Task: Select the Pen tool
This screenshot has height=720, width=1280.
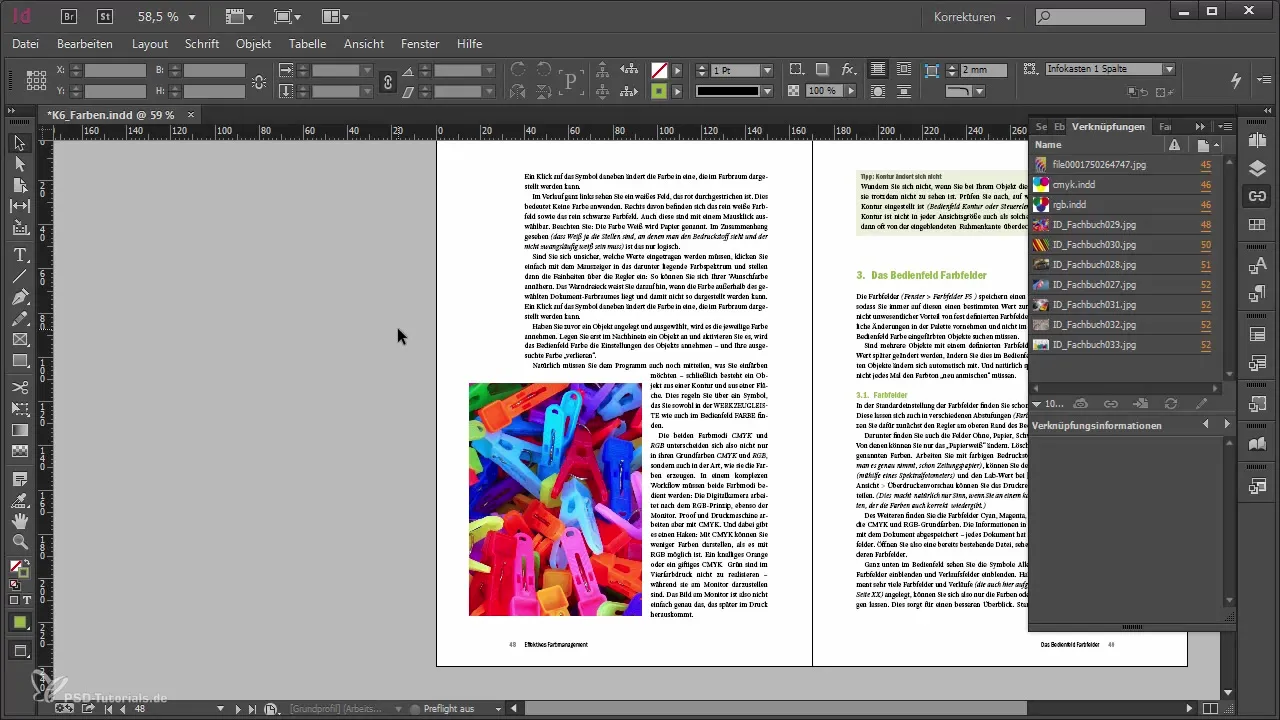Action: [x=19, y=297]
